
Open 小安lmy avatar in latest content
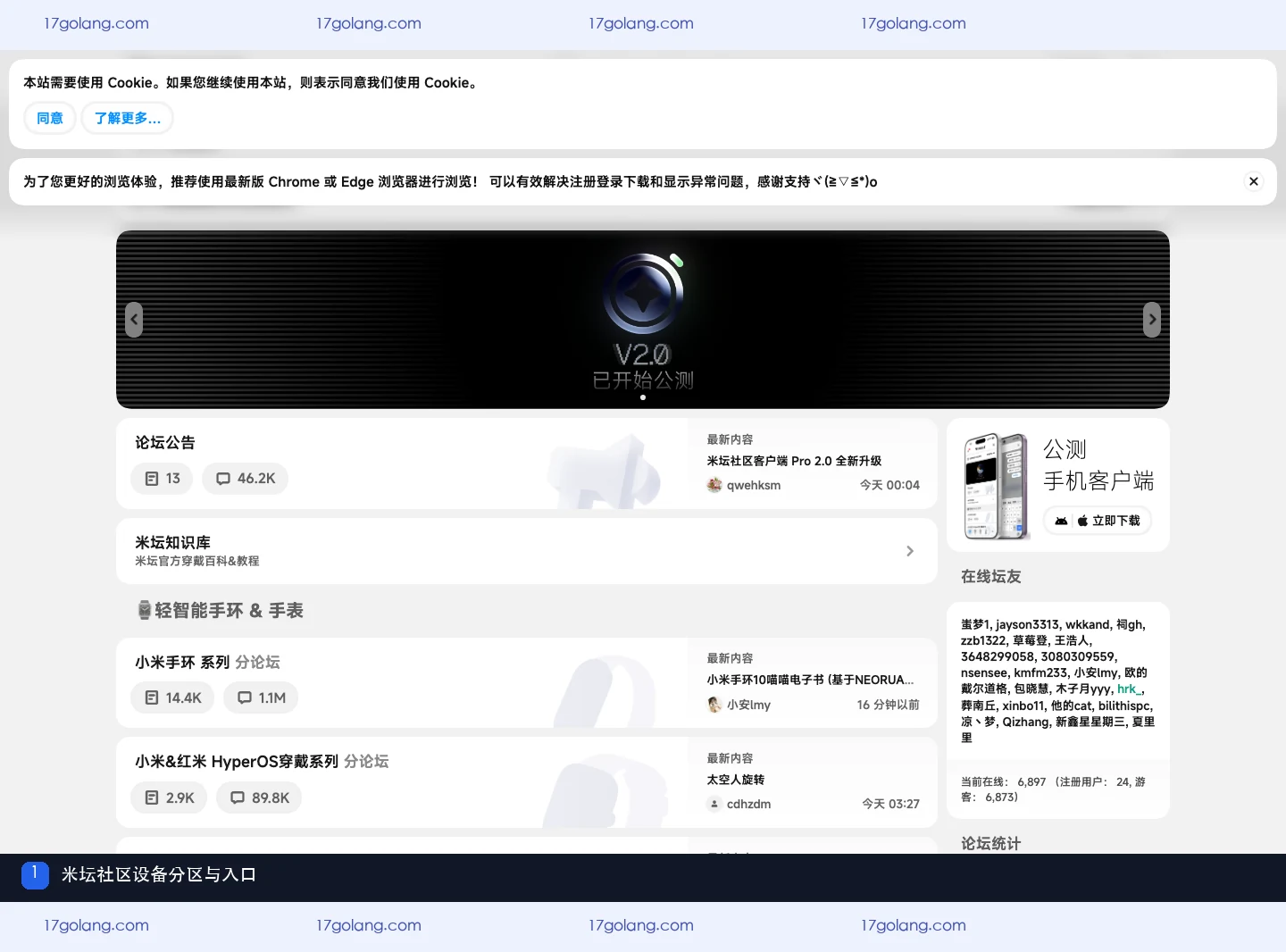tap(714, 705)
